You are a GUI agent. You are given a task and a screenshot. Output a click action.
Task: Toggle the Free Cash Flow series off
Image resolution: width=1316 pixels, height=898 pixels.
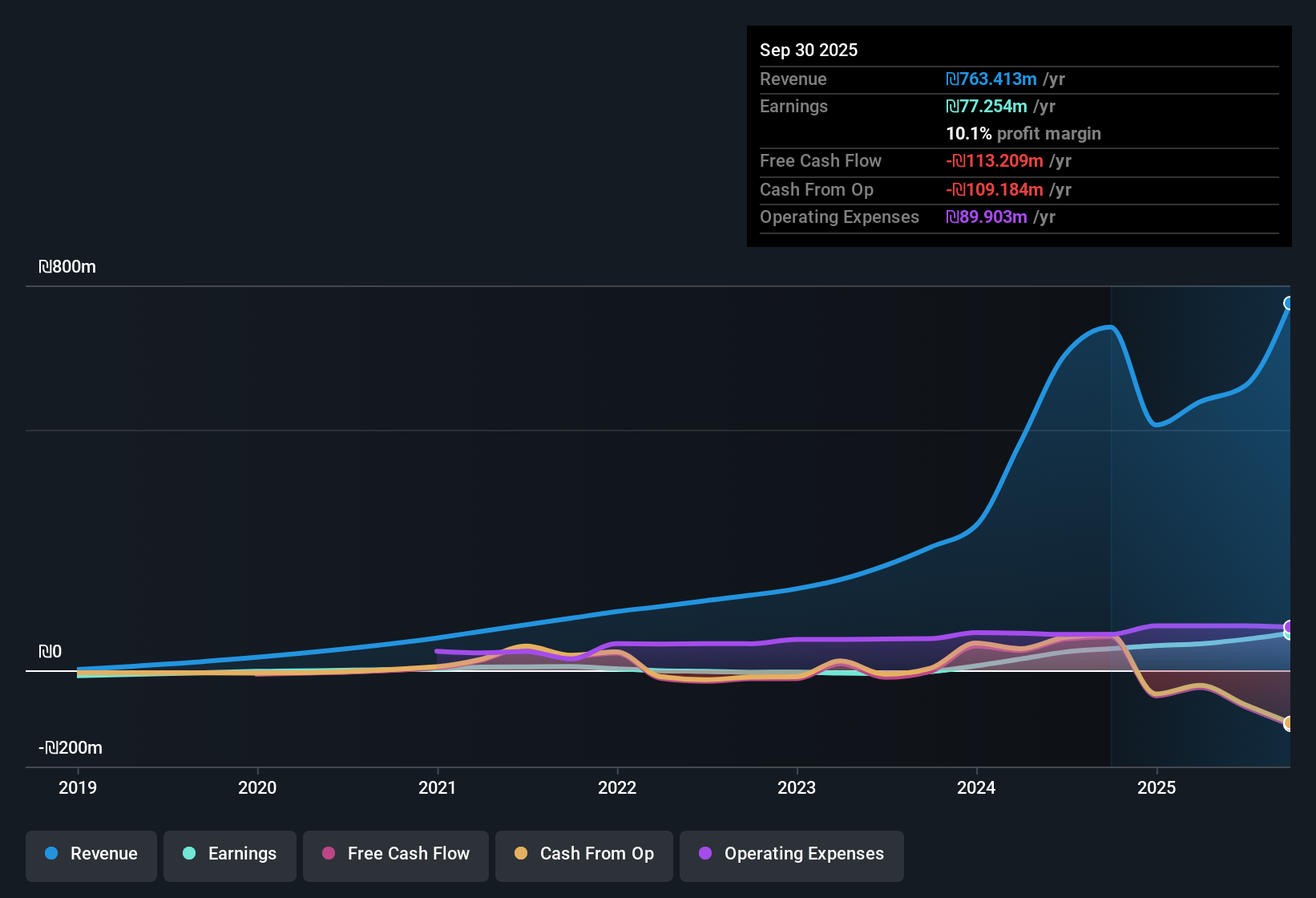[395, 854]
